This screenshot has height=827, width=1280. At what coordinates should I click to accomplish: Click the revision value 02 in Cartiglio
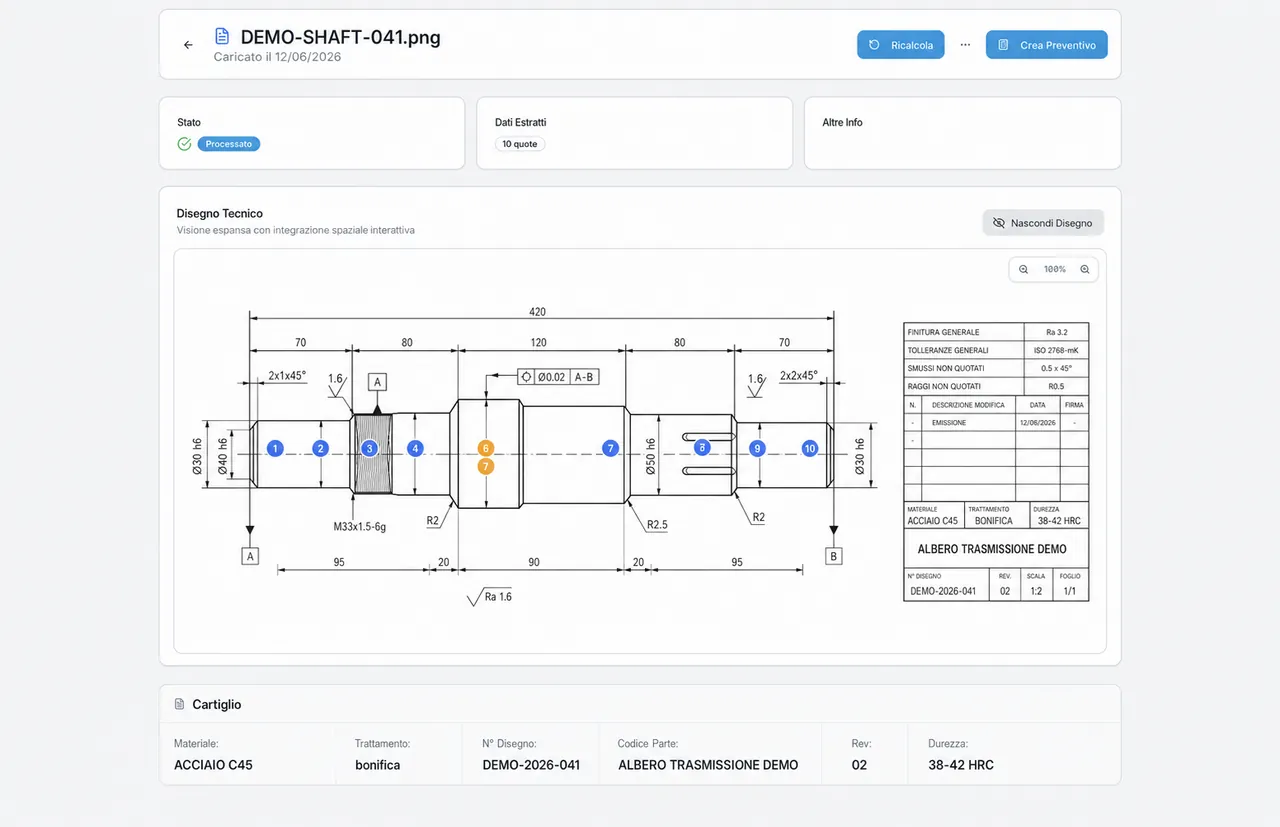point(859,765)
